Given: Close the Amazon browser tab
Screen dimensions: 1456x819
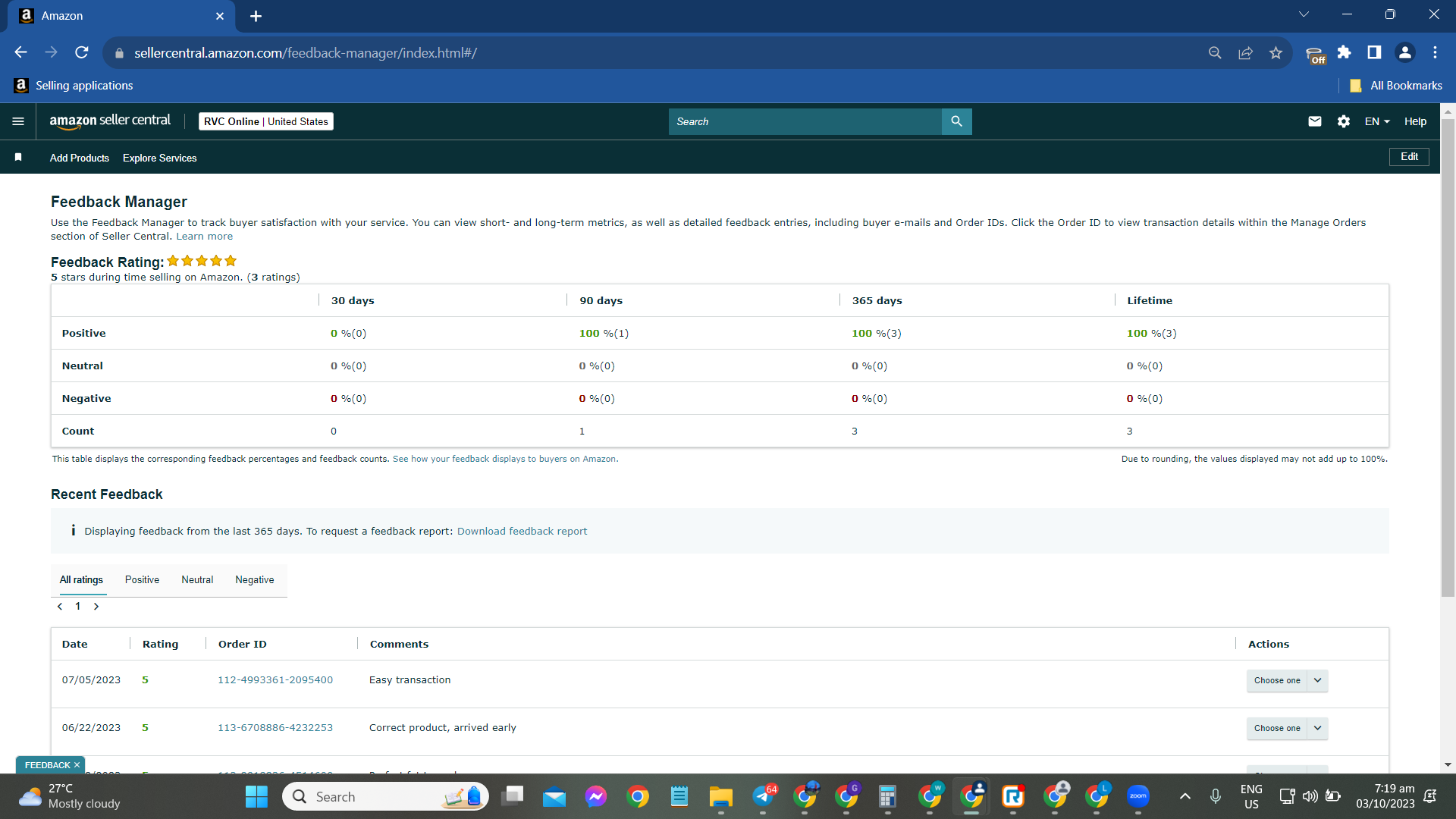Looking at the screenshot, I should 220,16.
